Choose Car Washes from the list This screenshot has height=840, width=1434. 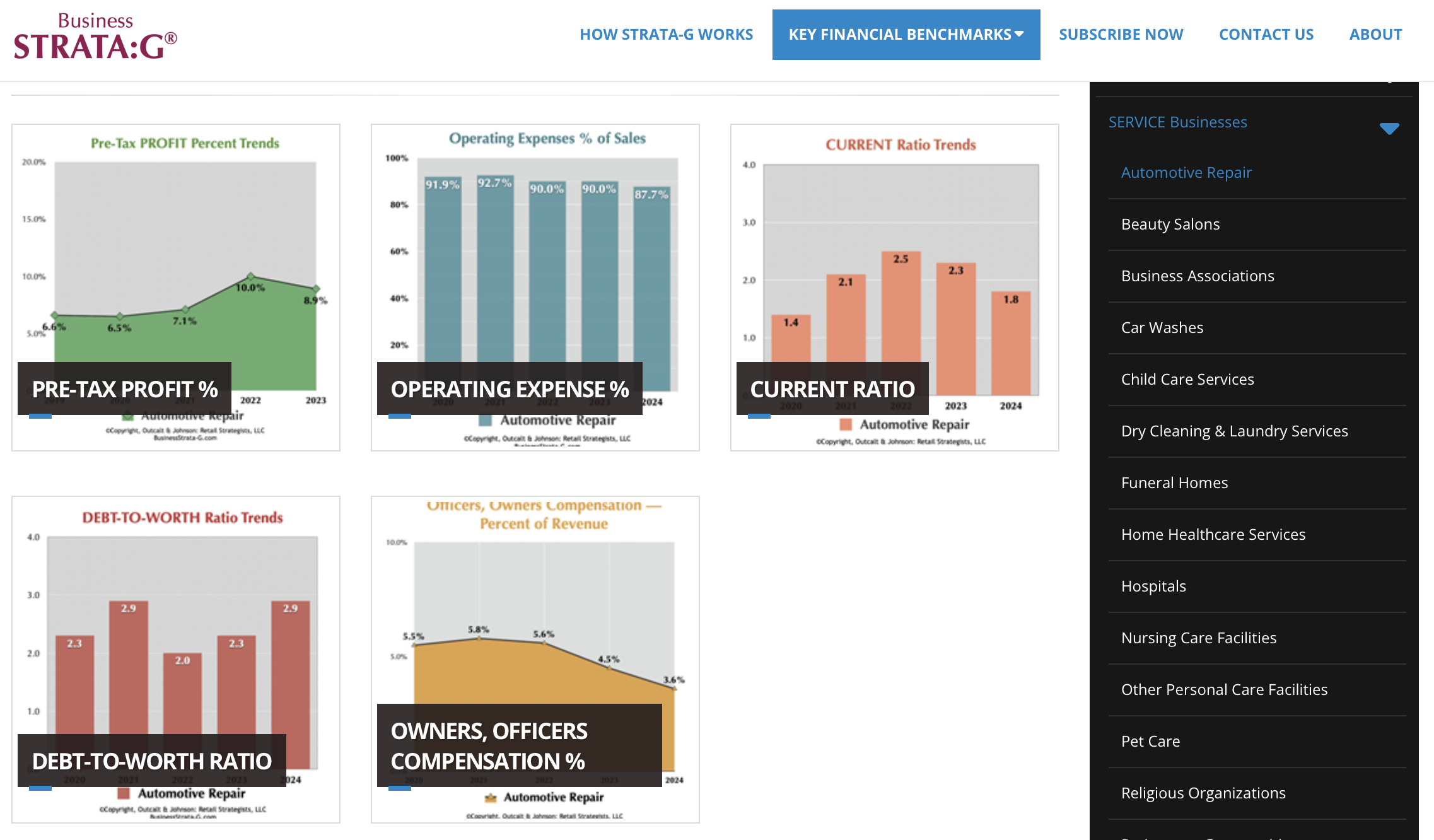[1162, 328]
